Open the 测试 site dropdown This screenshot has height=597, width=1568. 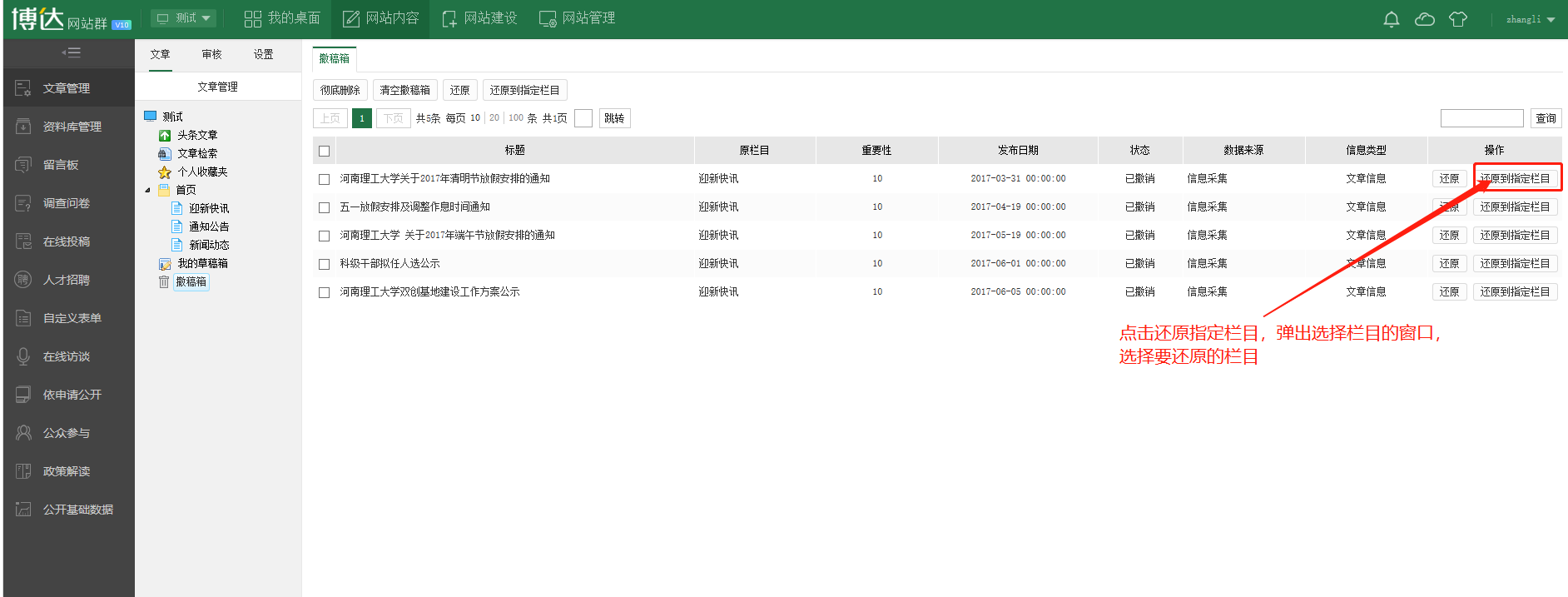click(184, 18)
